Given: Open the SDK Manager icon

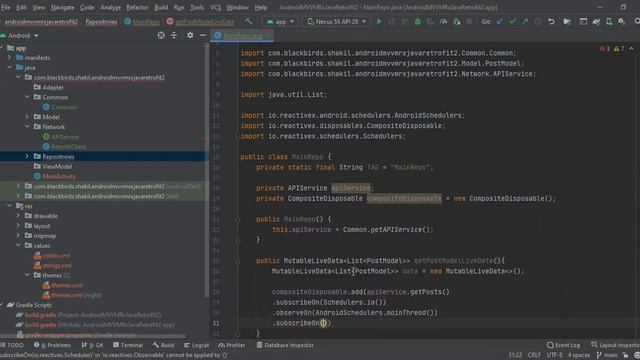Looking at the screenshot, I should tap(622, 21).
